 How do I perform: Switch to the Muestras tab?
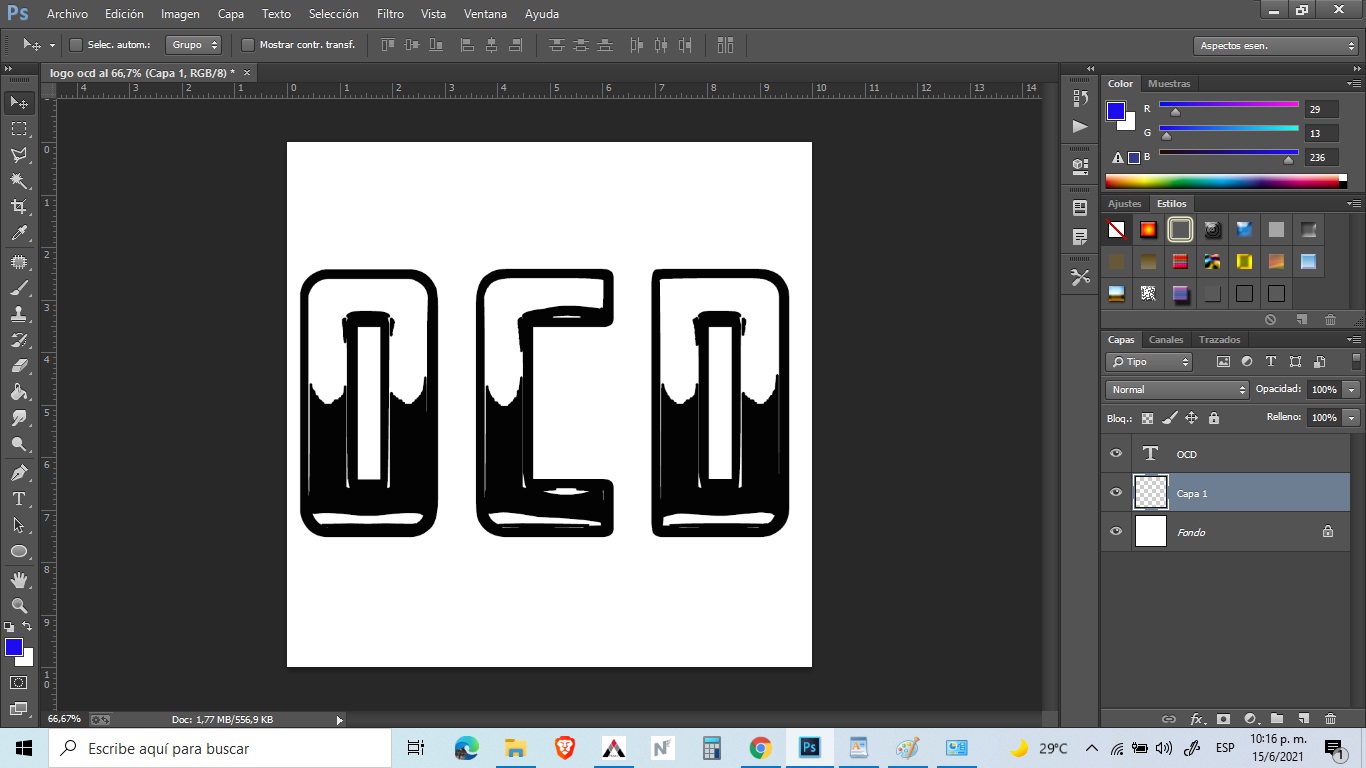click(1169, 84)
